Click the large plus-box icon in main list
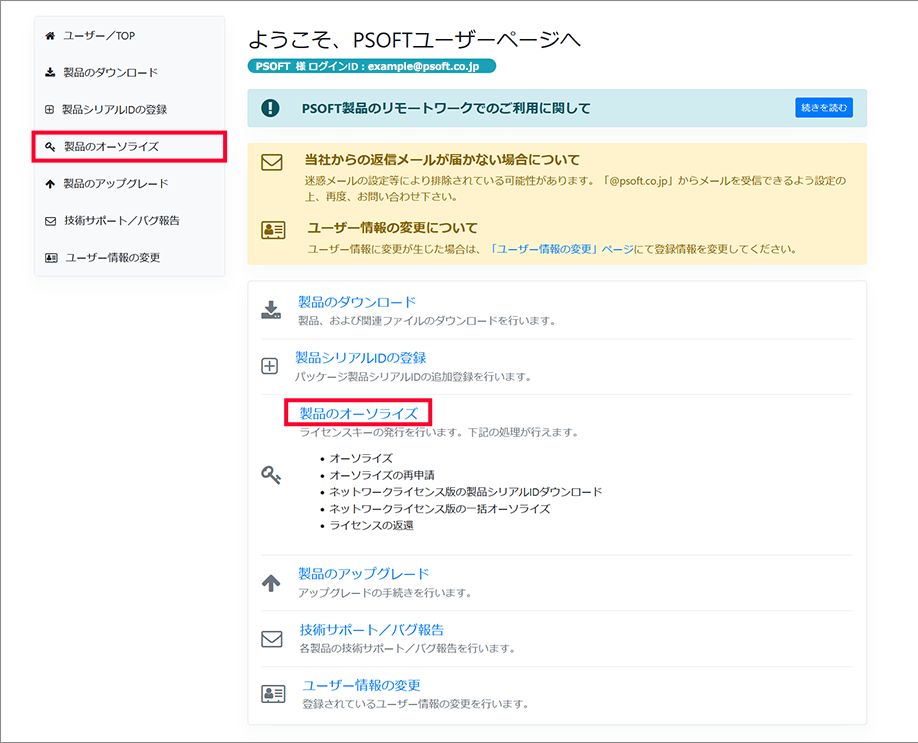Viewport: 918px width, 743px height. [269, 366]
